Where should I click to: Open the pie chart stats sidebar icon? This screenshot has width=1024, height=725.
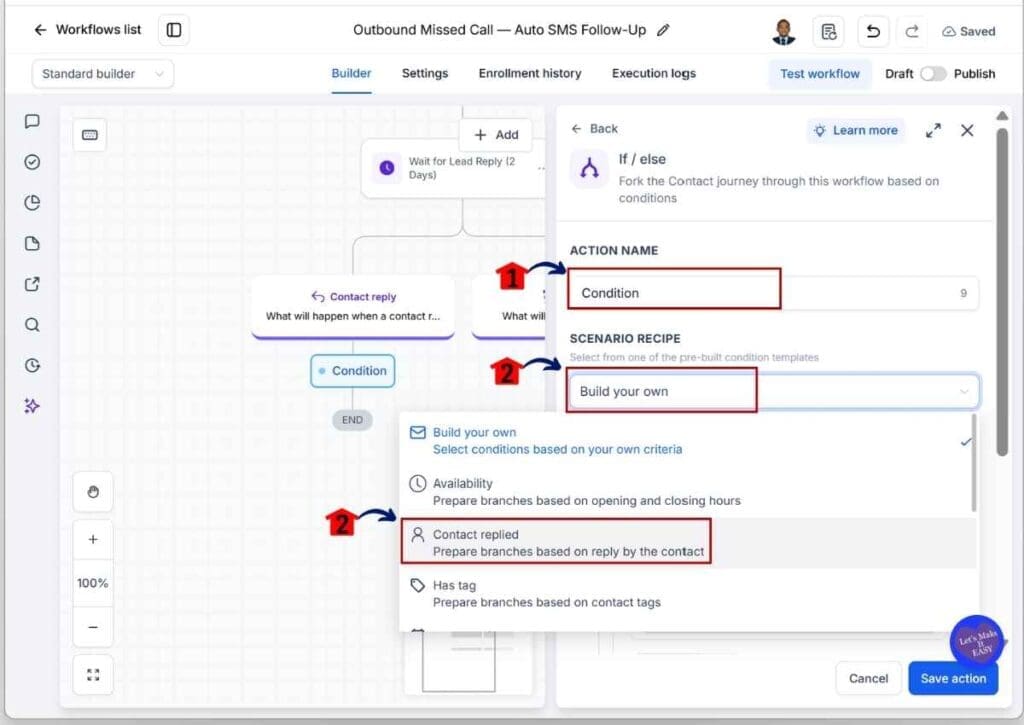32,202
